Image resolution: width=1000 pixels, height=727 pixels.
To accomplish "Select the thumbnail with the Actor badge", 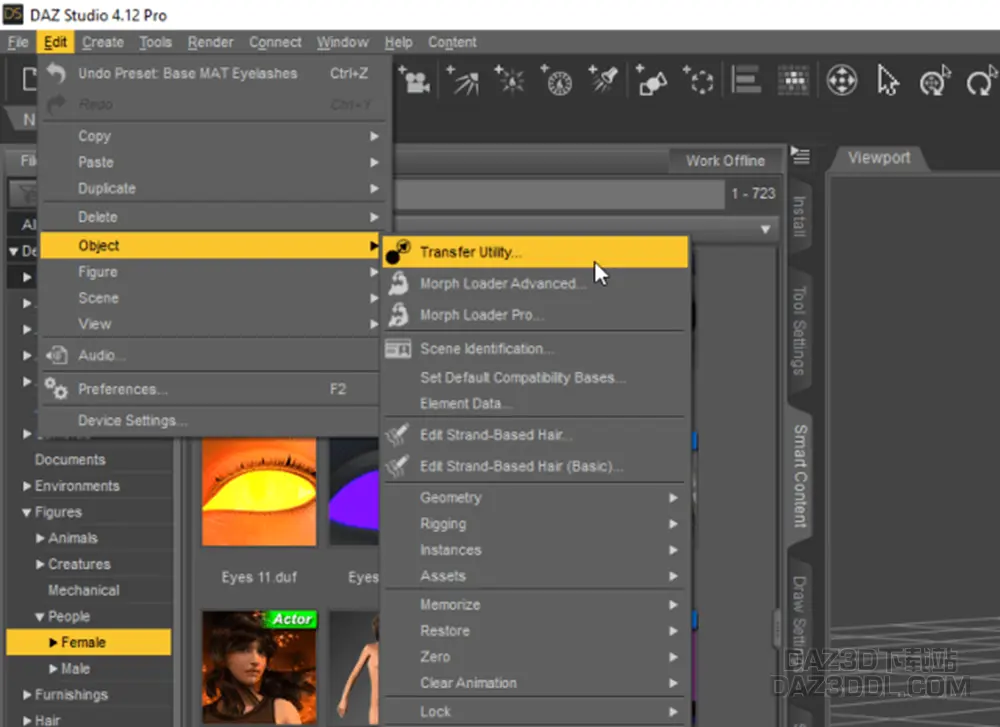I will point(259,666).
